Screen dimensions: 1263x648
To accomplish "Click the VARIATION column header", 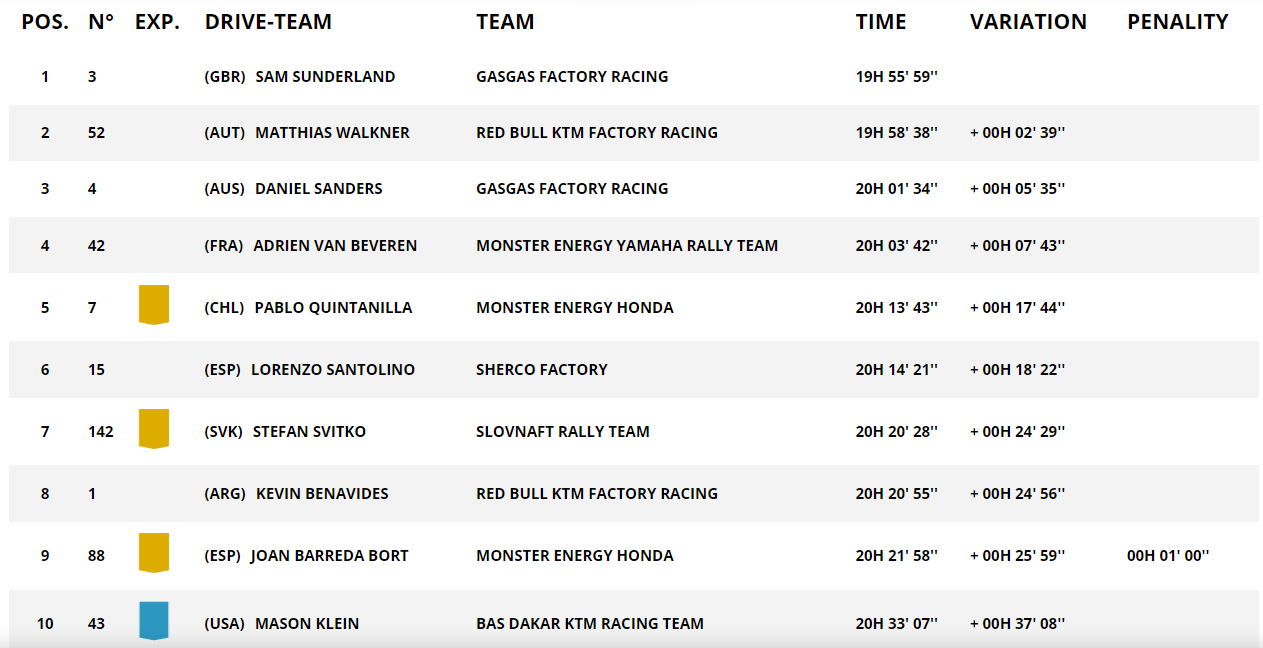I will (x=1028, y=22).
